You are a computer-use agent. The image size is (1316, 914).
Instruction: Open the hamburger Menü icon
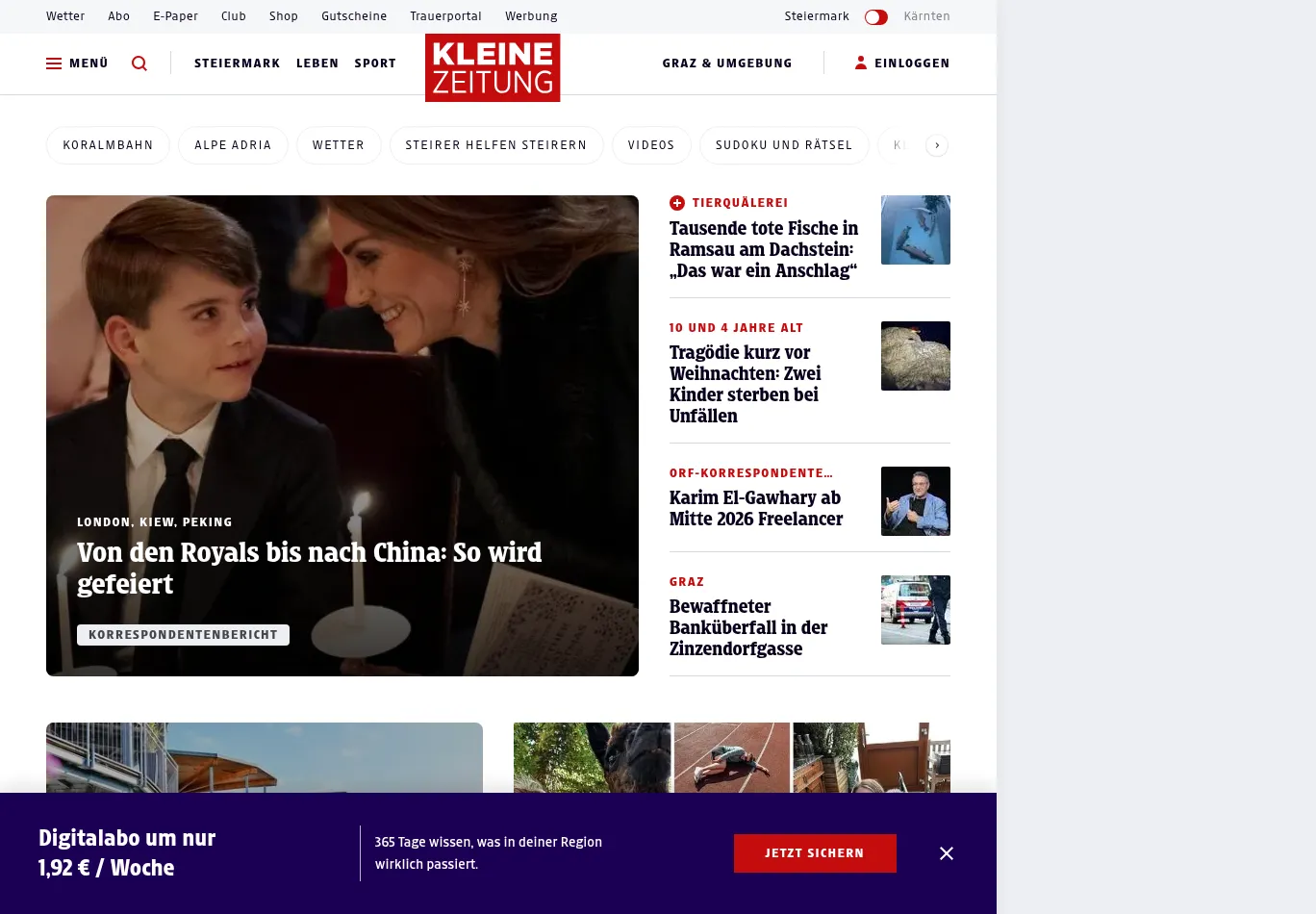pyautogui.click(x=54, y=63)
